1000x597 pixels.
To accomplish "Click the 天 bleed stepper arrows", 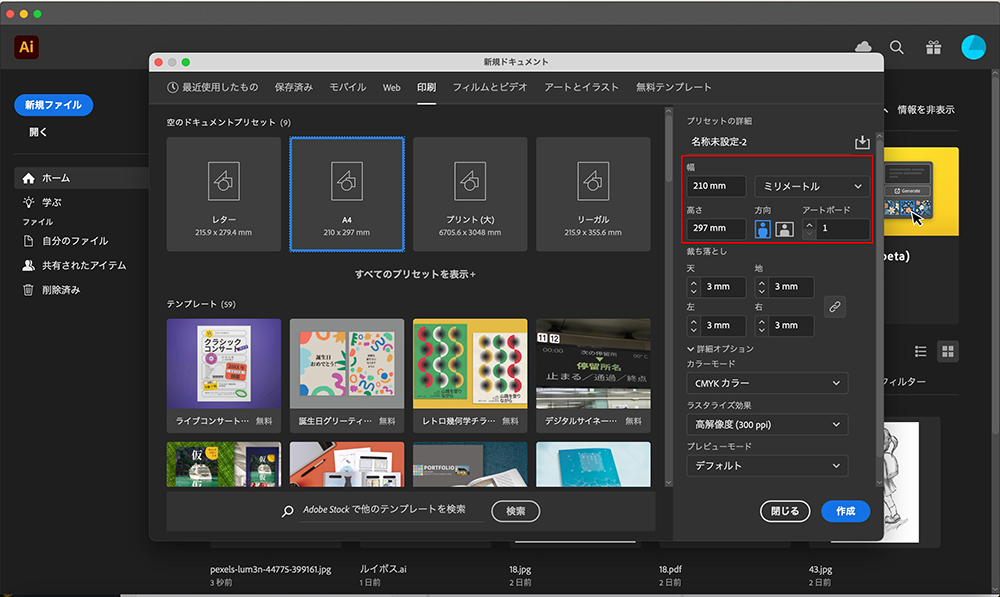I will pyautogui.click(x=694, y=287).
